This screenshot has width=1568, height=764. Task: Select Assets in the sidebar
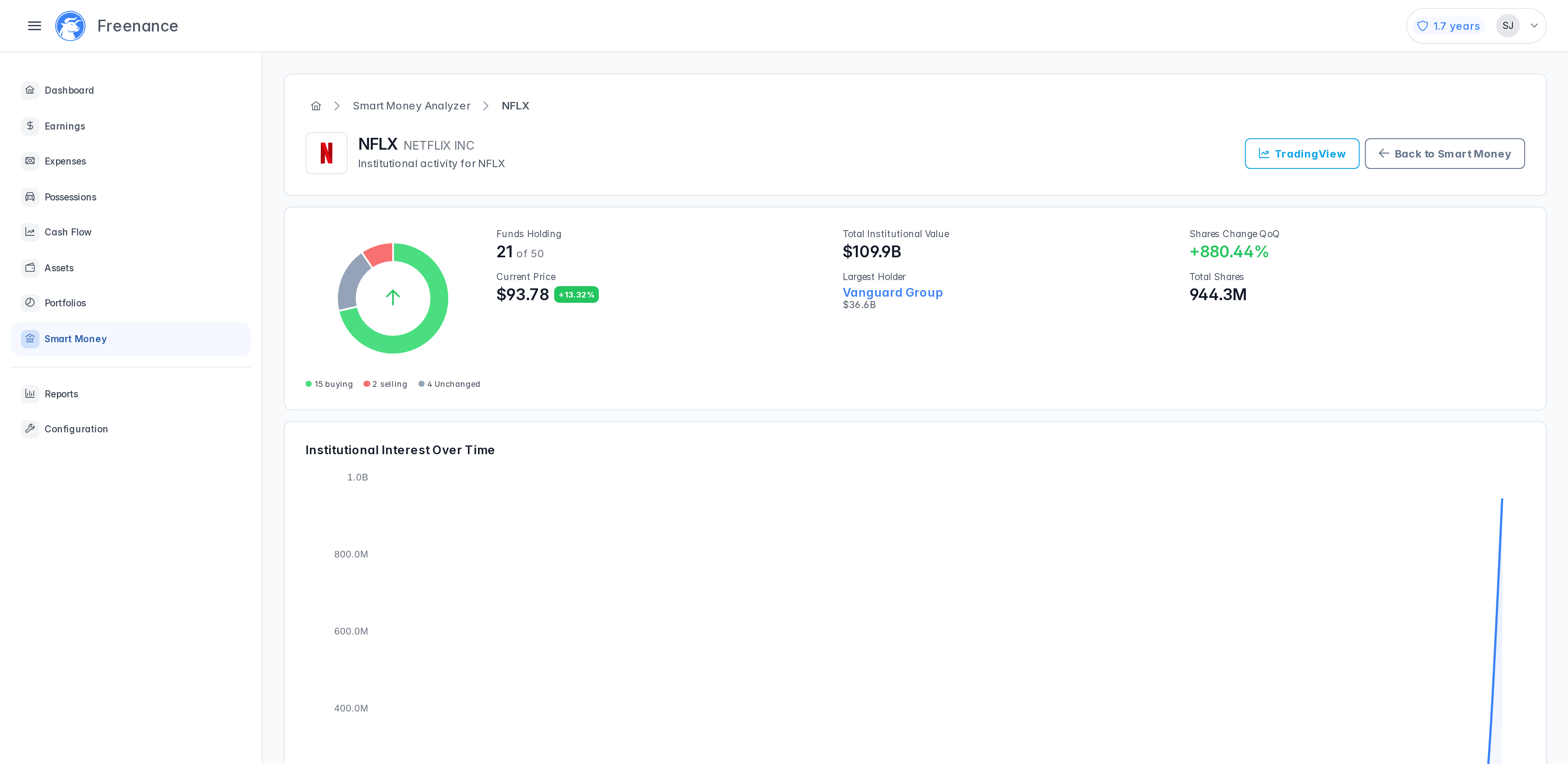(x=131, y=268)
